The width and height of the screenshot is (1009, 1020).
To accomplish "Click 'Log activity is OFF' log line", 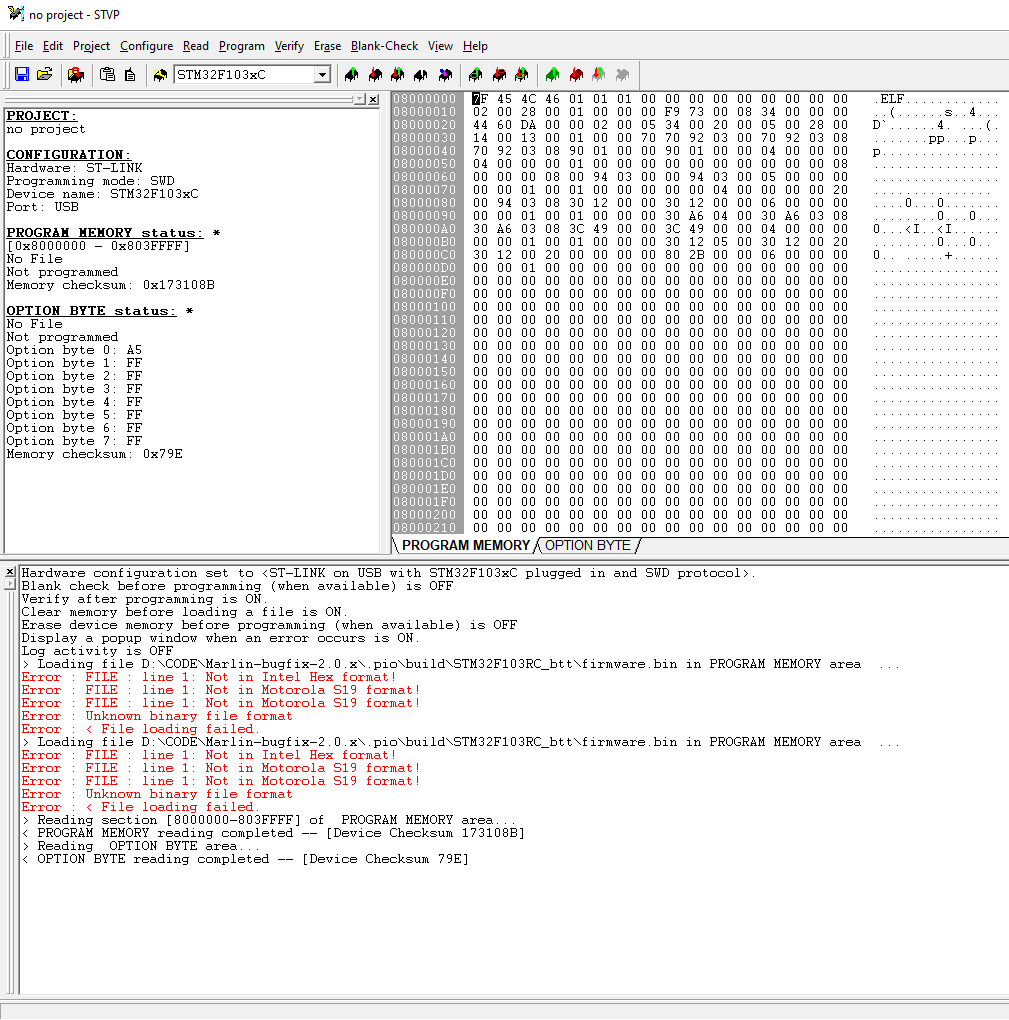I will (x=97, y=651).
